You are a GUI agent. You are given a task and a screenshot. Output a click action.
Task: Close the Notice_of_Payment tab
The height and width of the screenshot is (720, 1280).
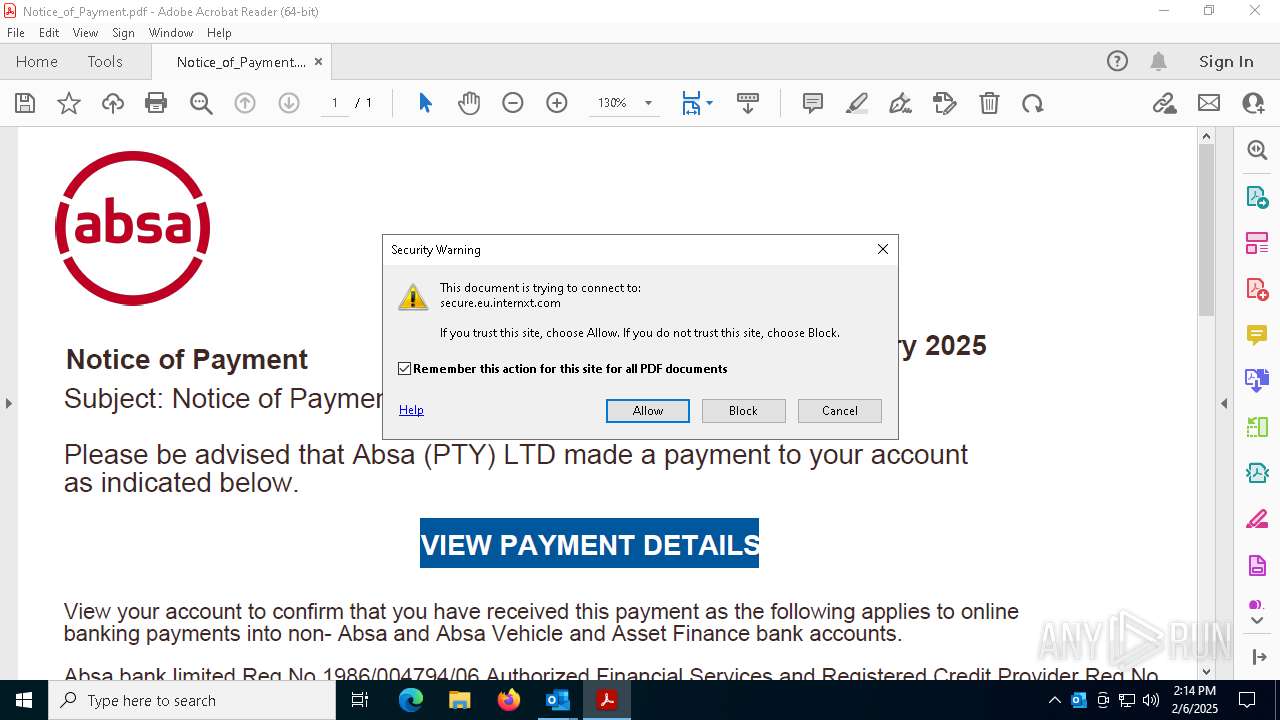point(318,61)
